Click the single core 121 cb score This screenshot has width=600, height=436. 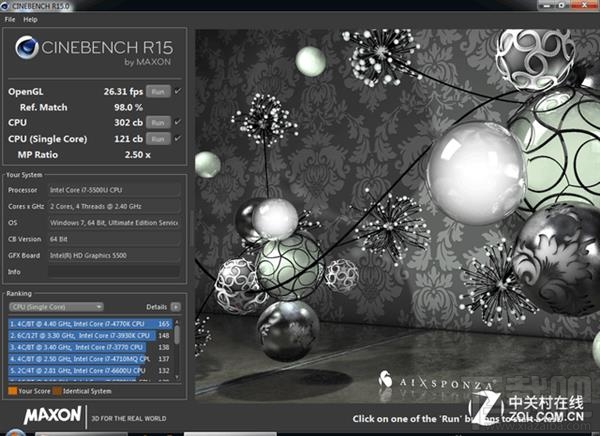pos(128,139)
